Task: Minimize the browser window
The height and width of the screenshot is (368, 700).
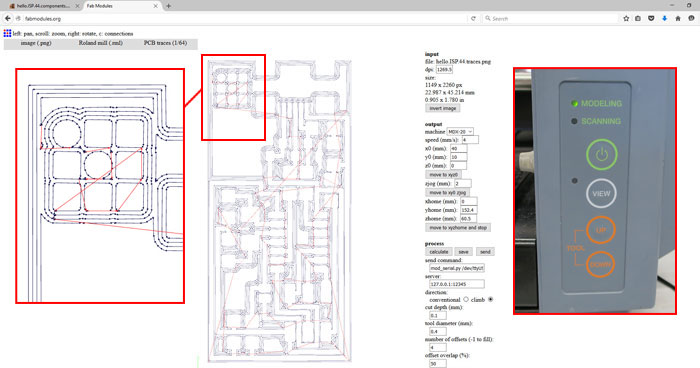Action: coord(672,5)
